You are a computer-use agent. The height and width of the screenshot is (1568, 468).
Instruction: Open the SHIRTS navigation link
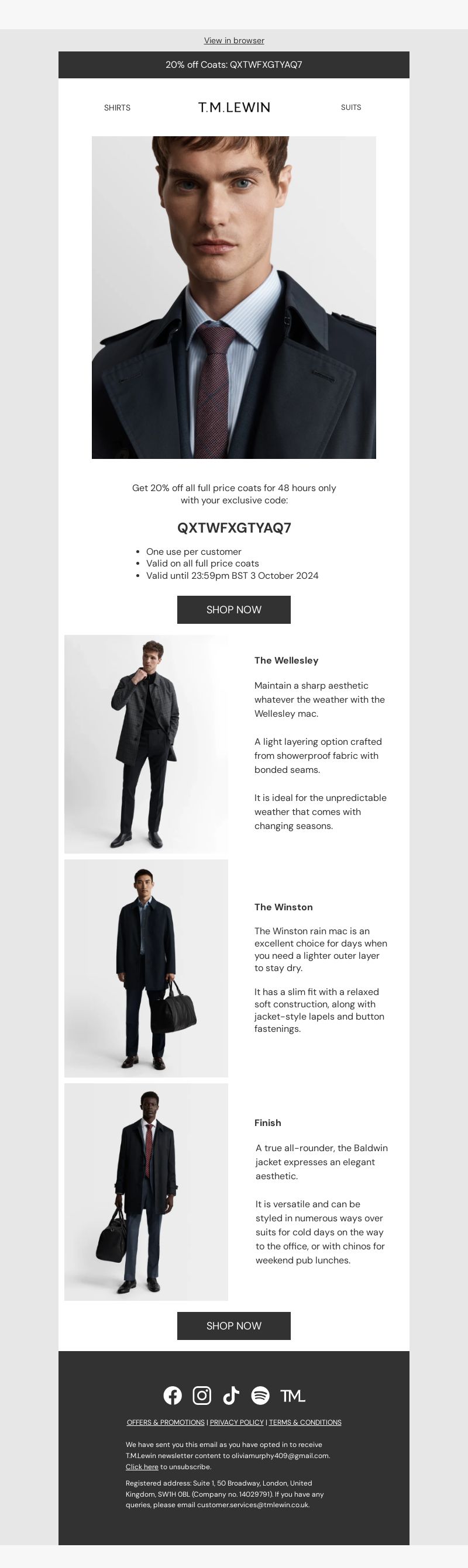tap(117, 108)
